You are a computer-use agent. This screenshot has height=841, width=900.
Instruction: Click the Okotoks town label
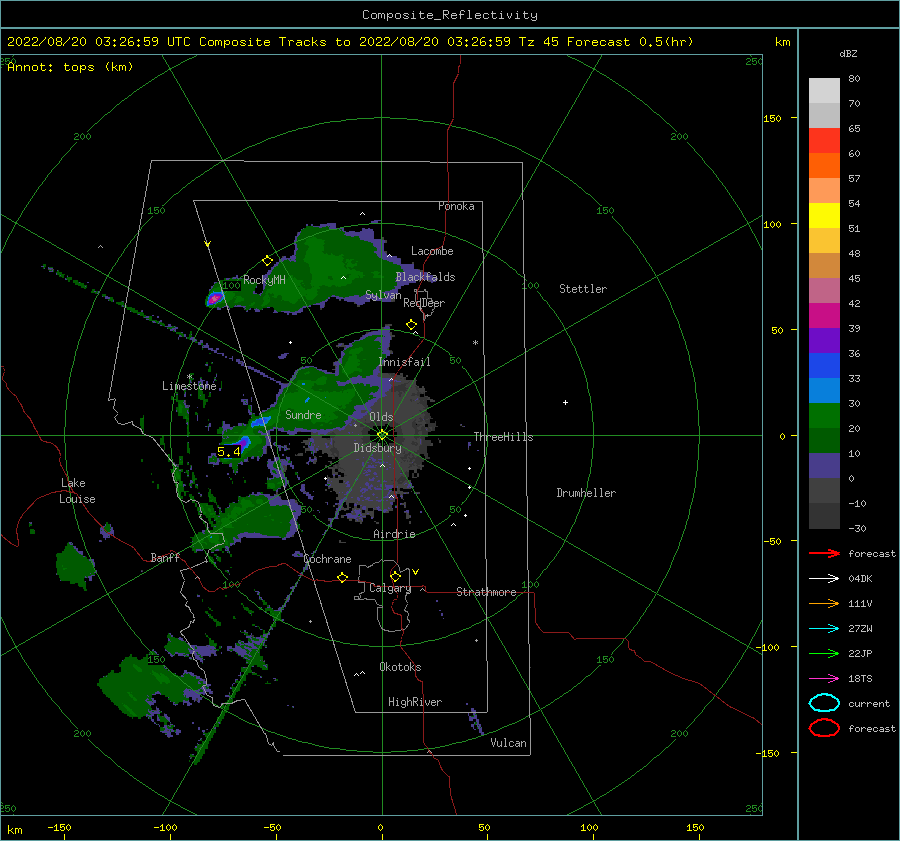pyautogui.click(x=400, y=667)
